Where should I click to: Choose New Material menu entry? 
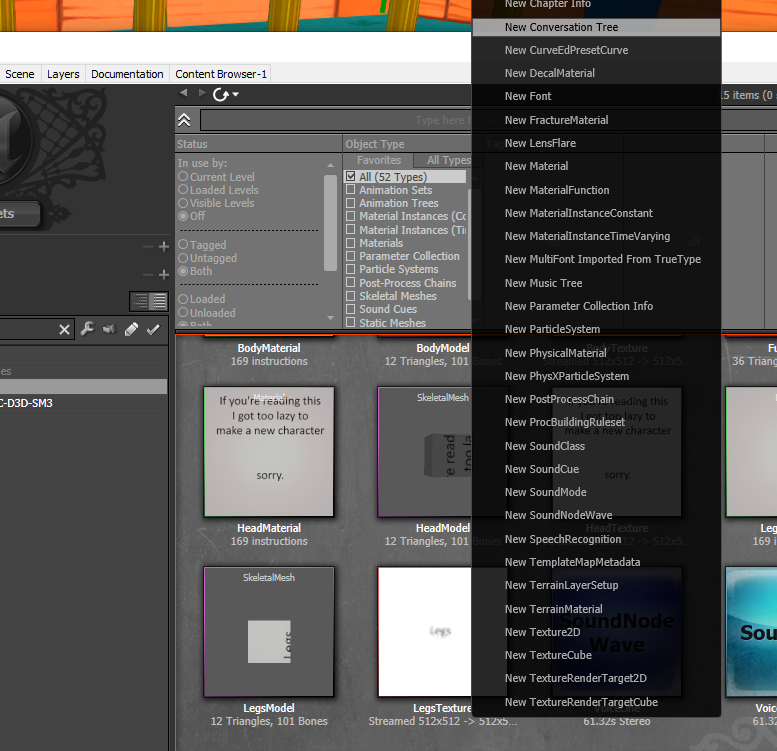click(x=596, y=166)
